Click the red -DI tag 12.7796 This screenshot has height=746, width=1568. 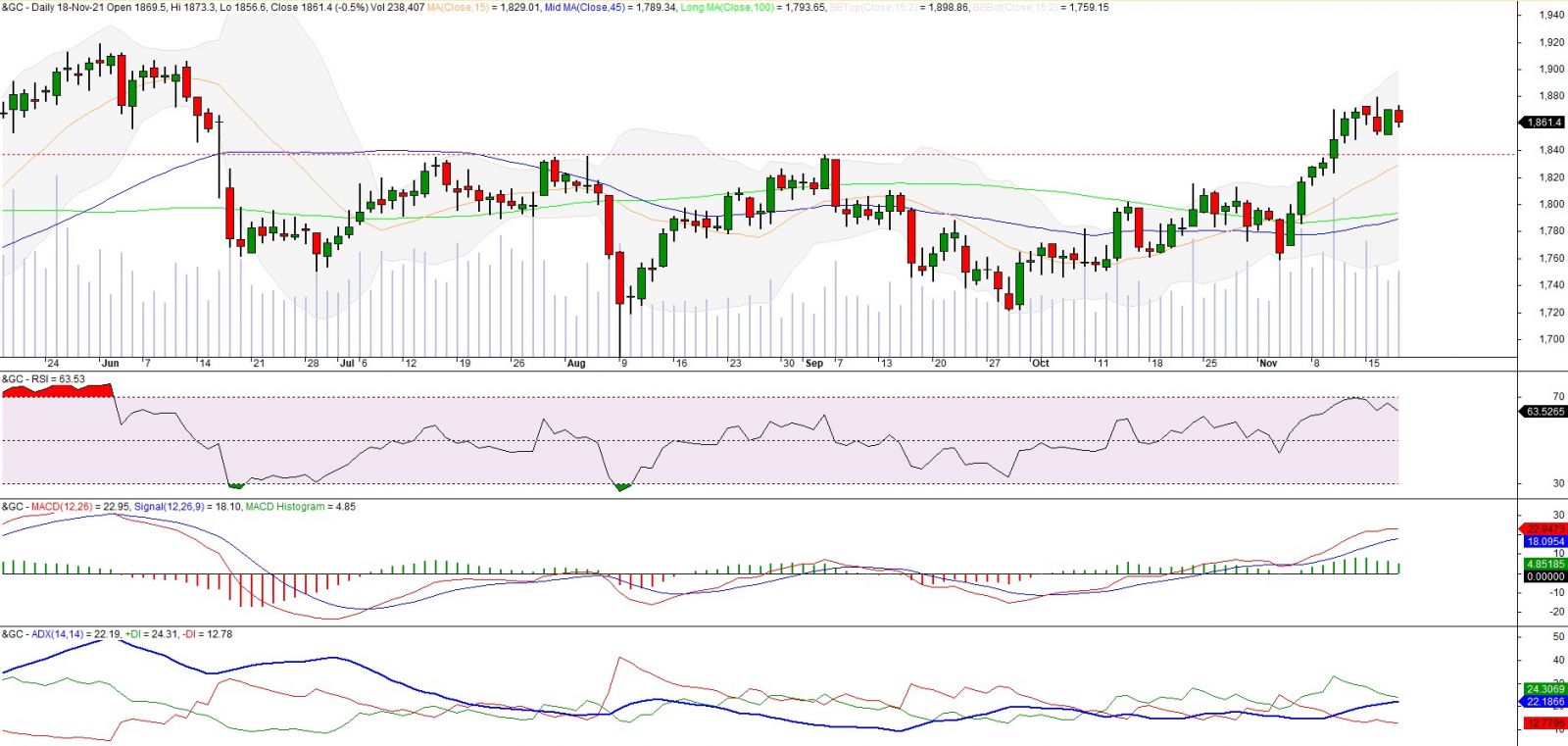(x=1545, y=723)
